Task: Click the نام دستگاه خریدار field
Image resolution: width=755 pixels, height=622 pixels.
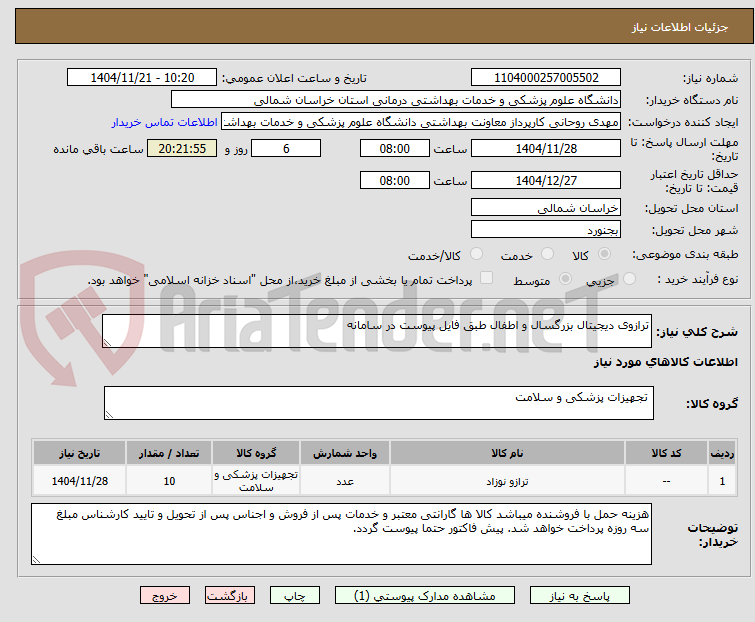Action: coord(396,100)
